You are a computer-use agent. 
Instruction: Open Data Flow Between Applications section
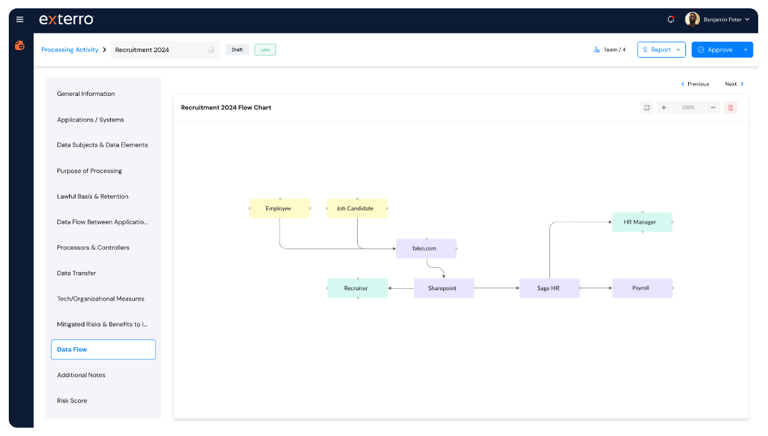click(103, 222)
